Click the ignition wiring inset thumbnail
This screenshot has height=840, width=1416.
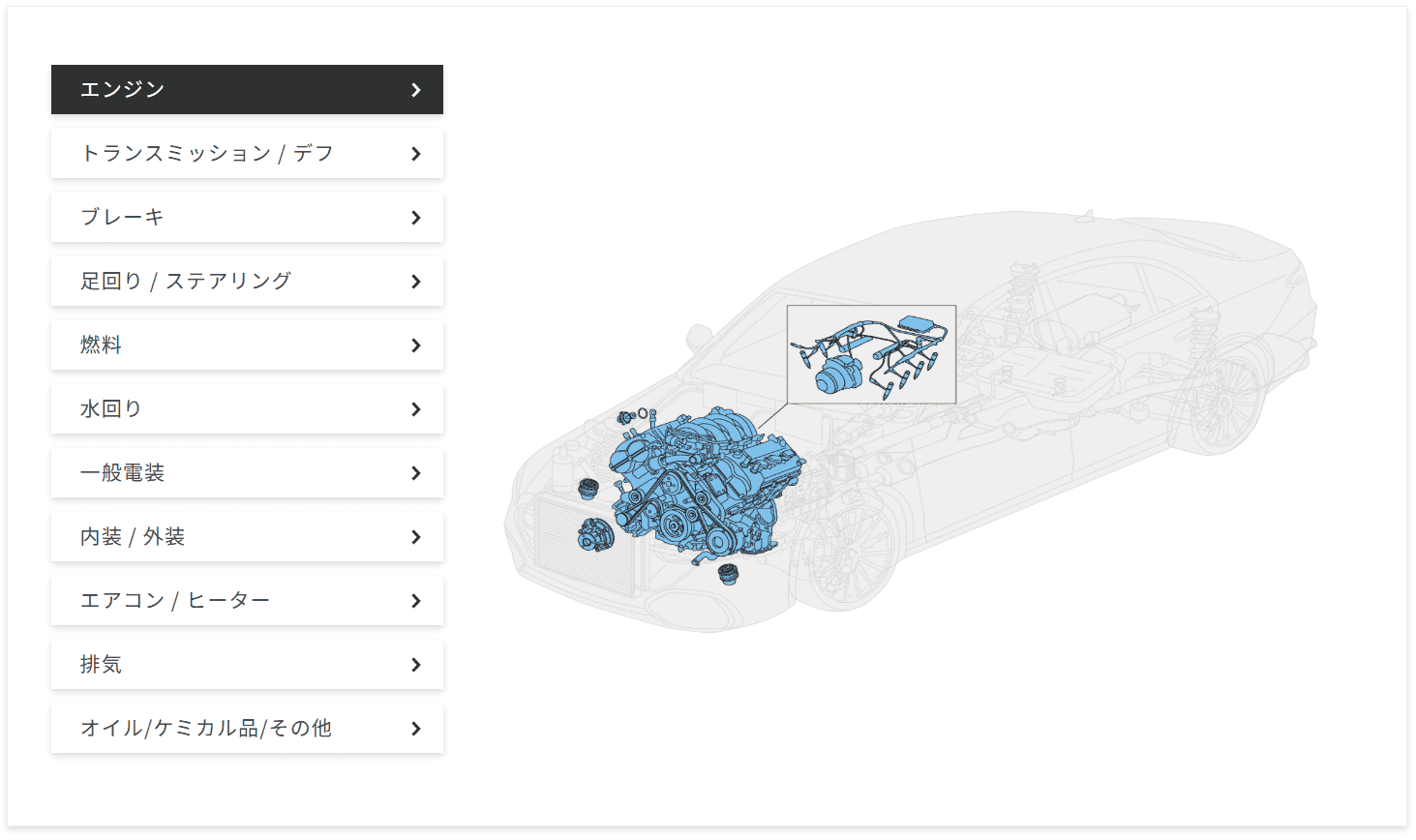[871, 354]
